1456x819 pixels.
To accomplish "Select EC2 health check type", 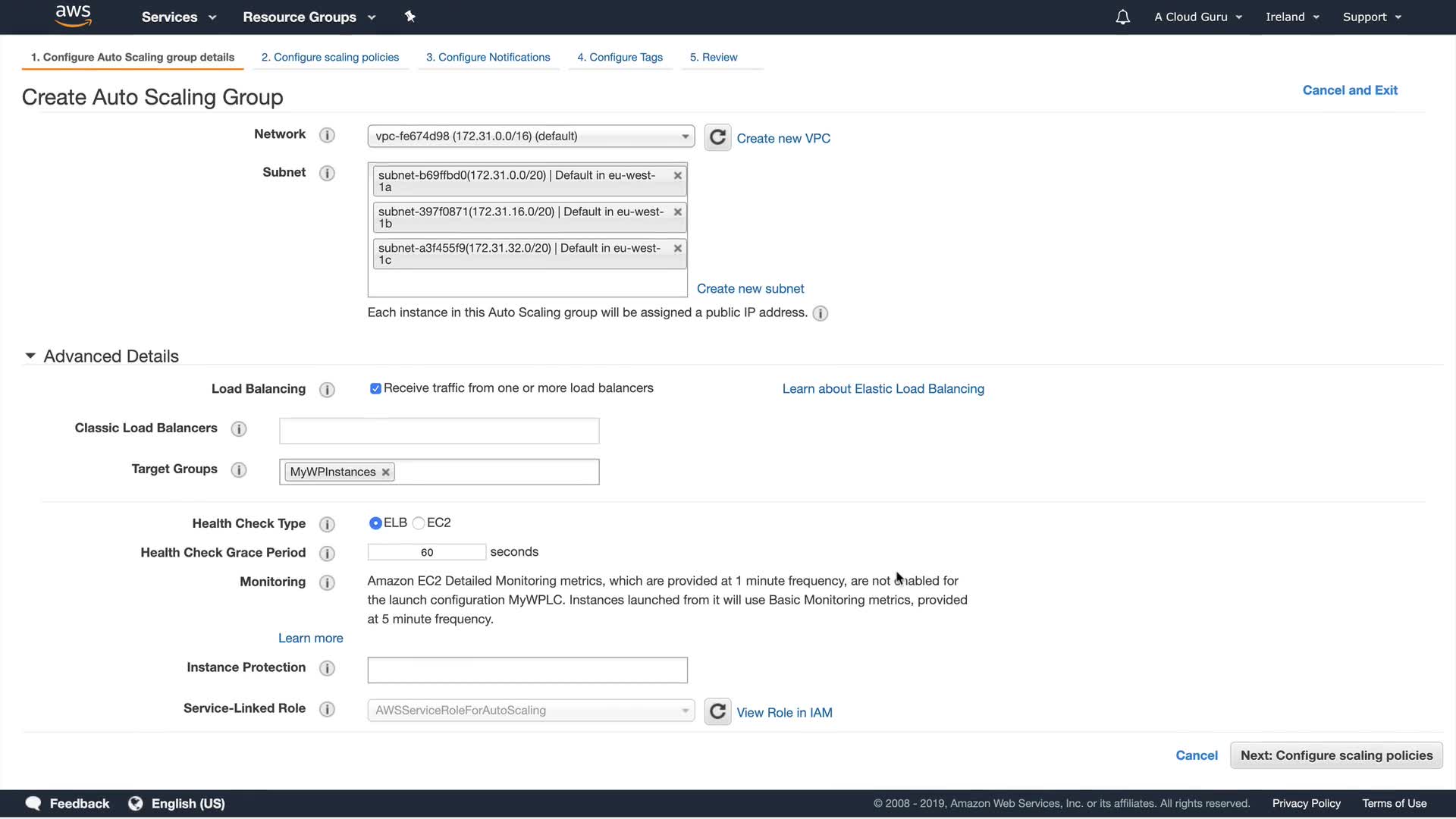I will 419,523.
